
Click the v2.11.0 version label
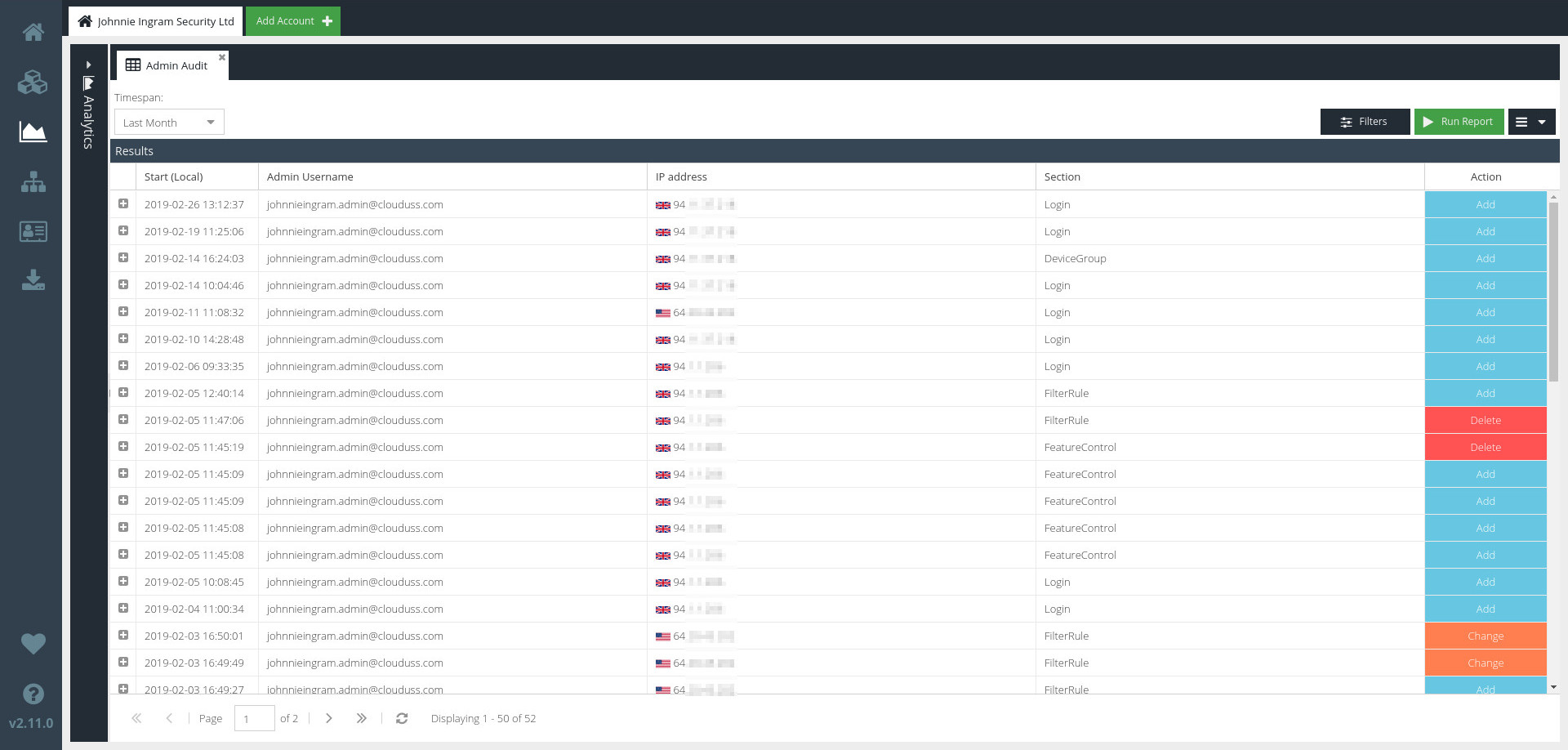[x=31, y=723]
